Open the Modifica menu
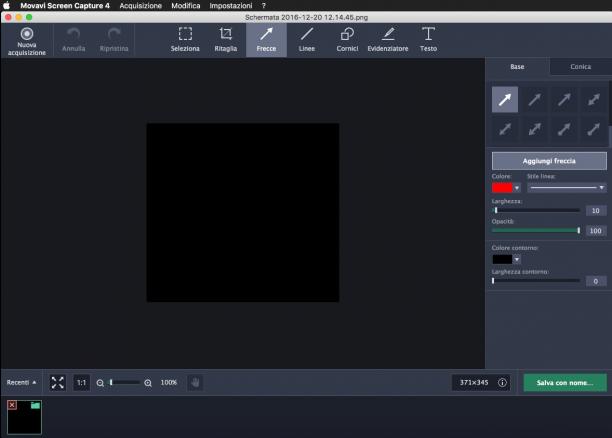Image resolution: width=612 pixels, height=438 pixels. click(x=186, y=5)
